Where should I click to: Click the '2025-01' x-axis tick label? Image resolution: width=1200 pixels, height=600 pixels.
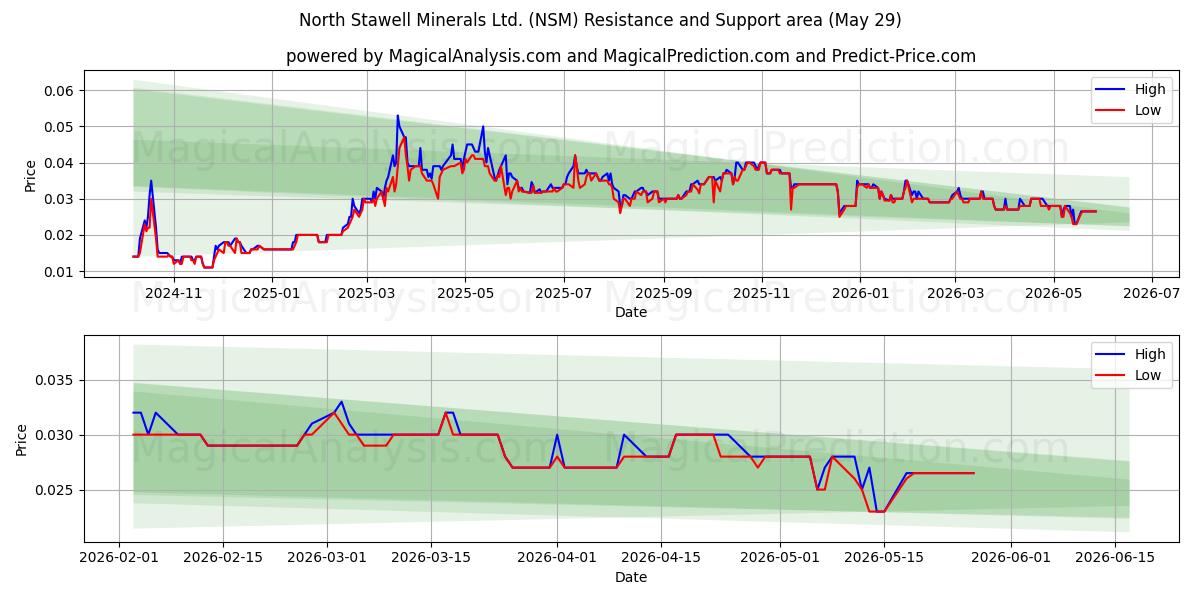(x=272, y=294)
